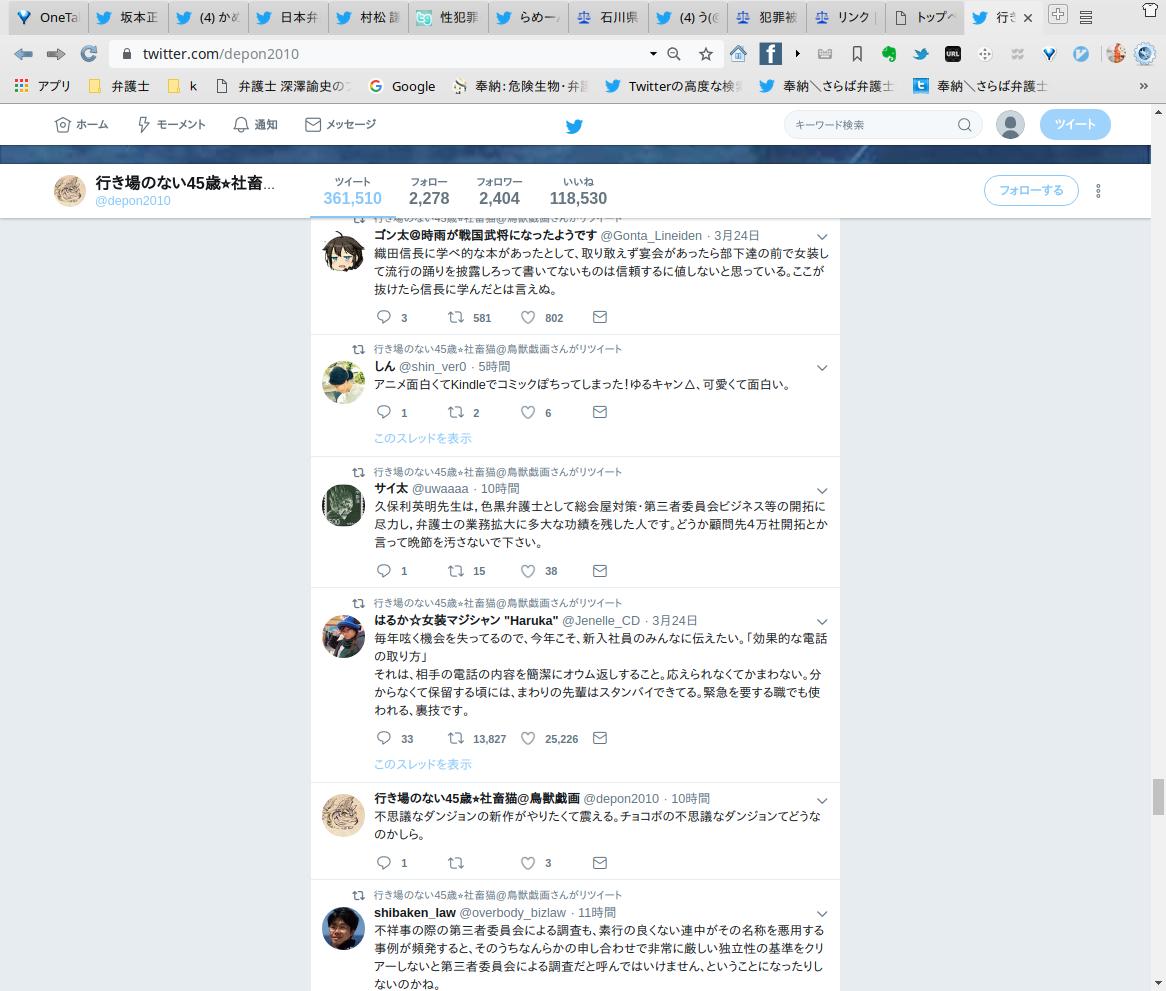This screenshot has height=991, width=1166.
Task: Select the フォロワー 2,404 profile tab
Action: (499, 191)
